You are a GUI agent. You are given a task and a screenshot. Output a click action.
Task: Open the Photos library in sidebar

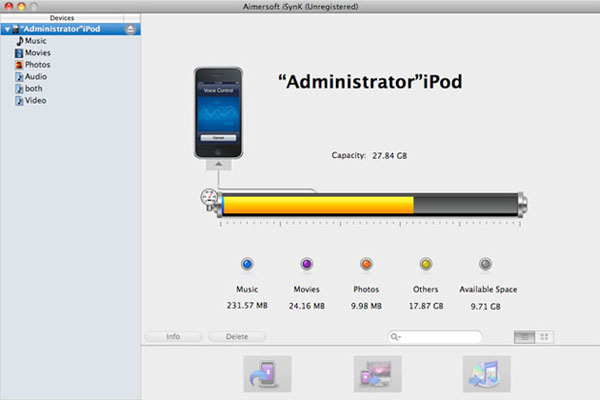click(x=38, y=65)
